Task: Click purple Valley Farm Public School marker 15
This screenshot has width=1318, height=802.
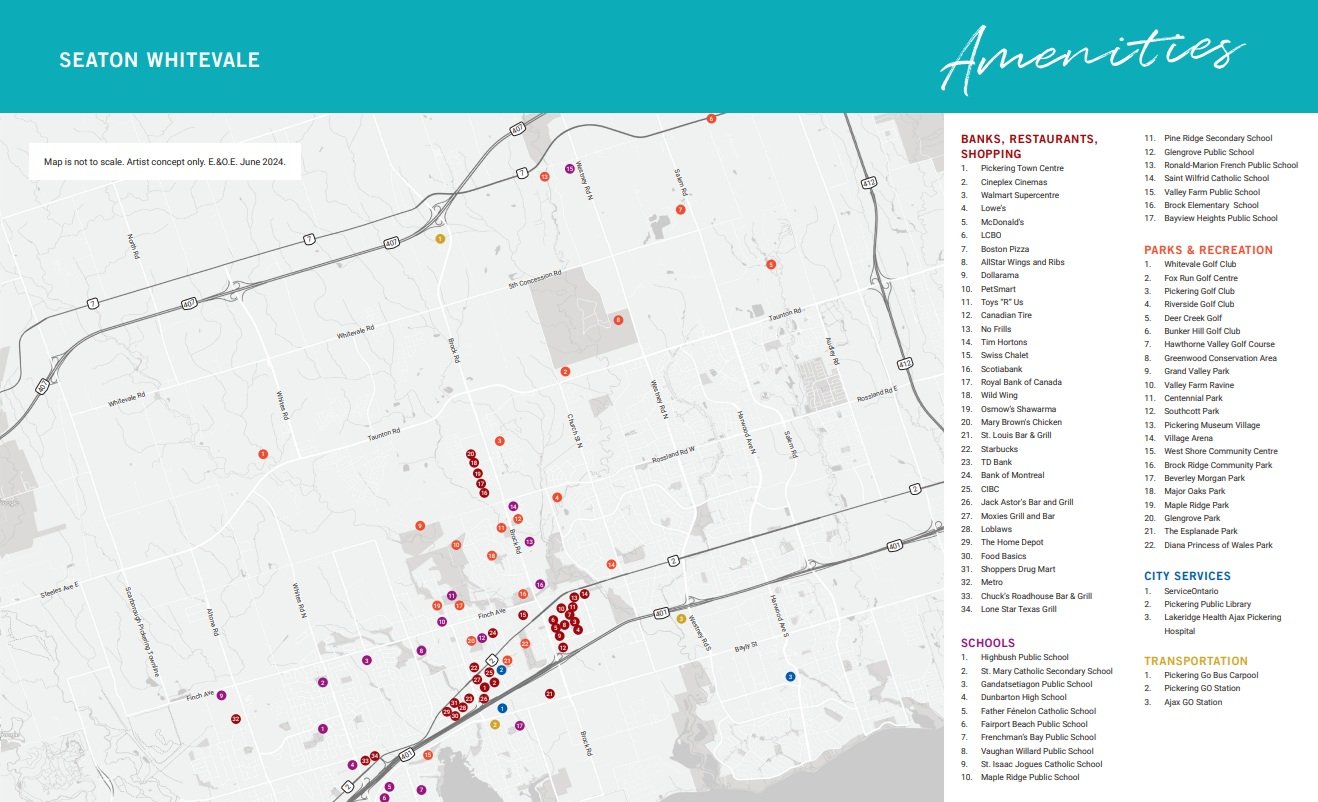Action: coord(570,169)
